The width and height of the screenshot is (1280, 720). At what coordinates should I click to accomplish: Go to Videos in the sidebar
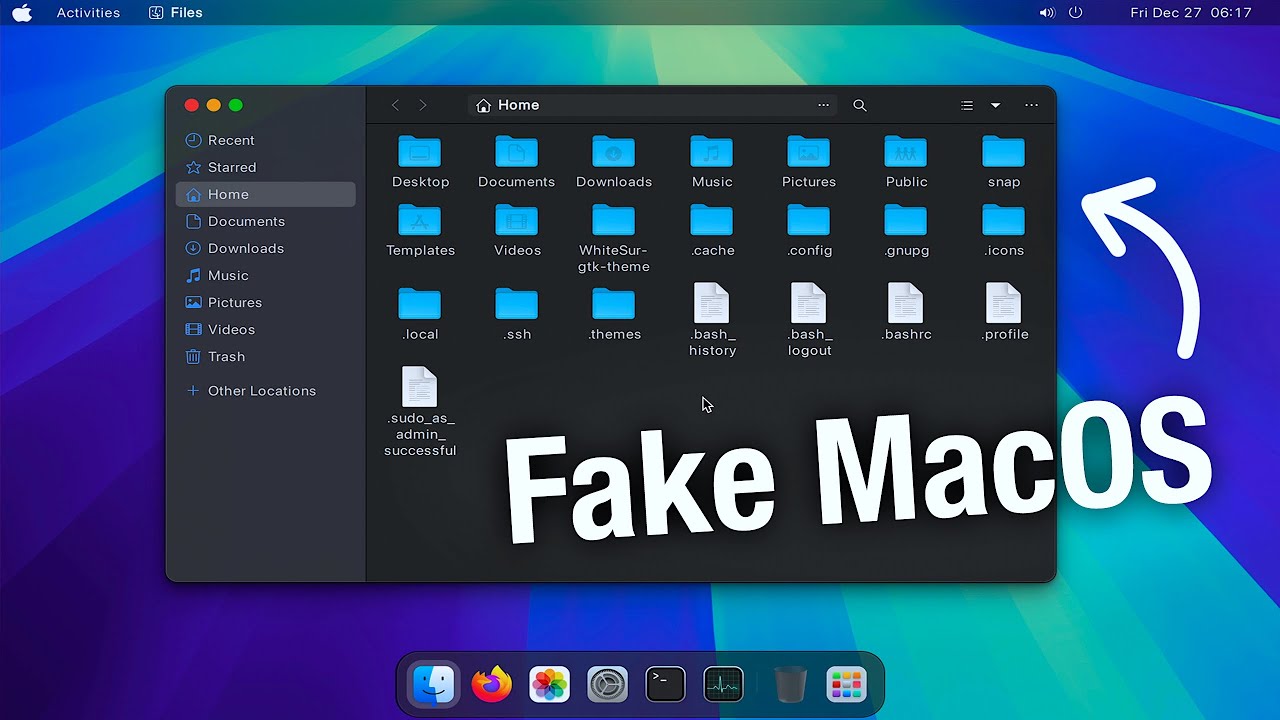coord(265,329)
